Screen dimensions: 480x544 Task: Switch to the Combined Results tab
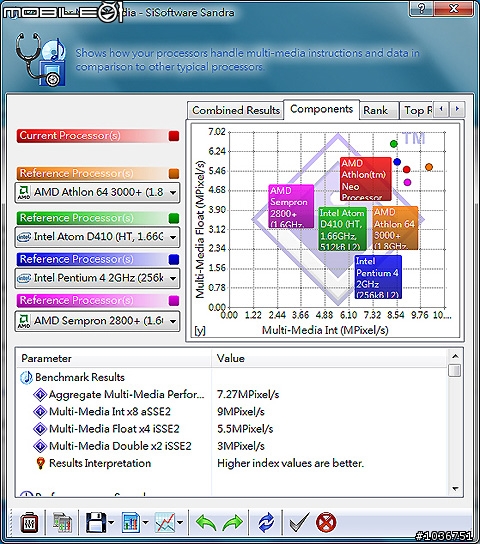pos(236,111)
